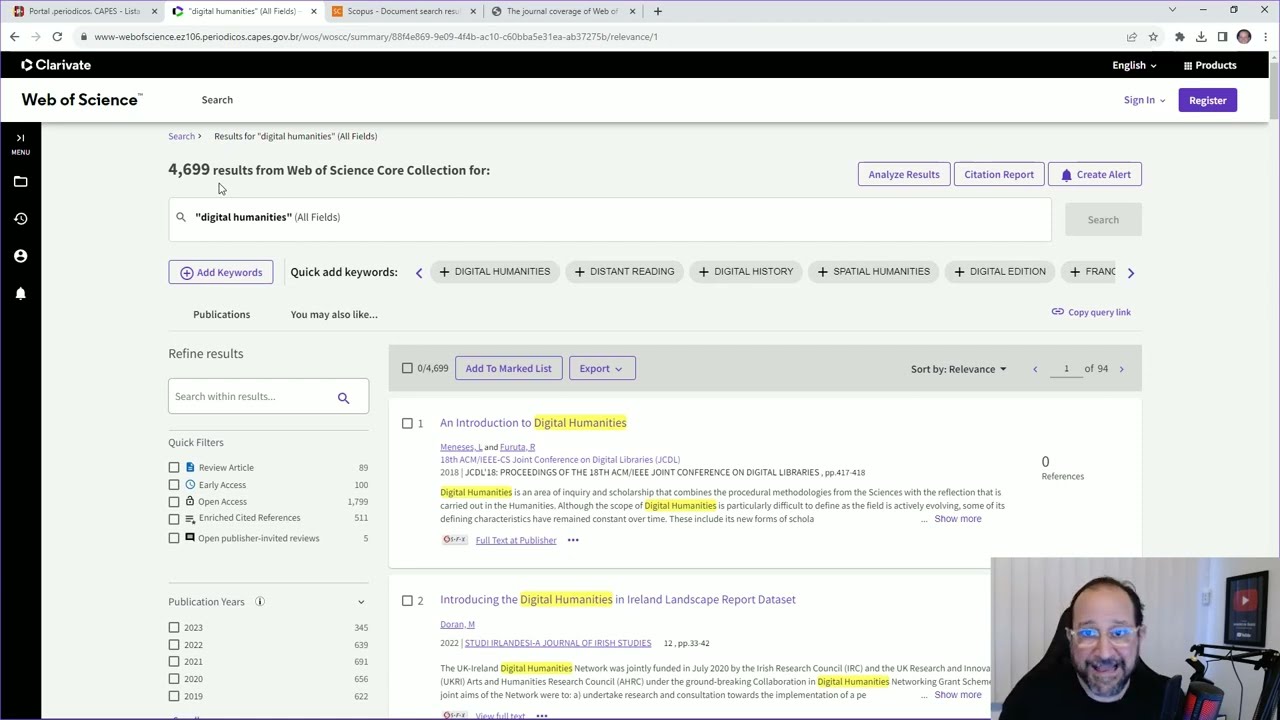Open Sort by Relevance dropdown
This screenshot has height=720, width=1280.
pos(959,369)
